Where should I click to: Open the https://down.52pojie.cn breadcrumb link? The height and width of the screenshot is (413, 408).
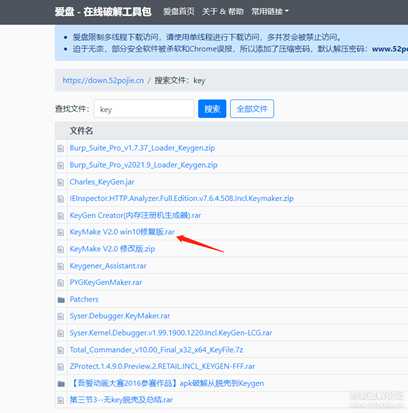pyautogui.click(x=103, y=81)
